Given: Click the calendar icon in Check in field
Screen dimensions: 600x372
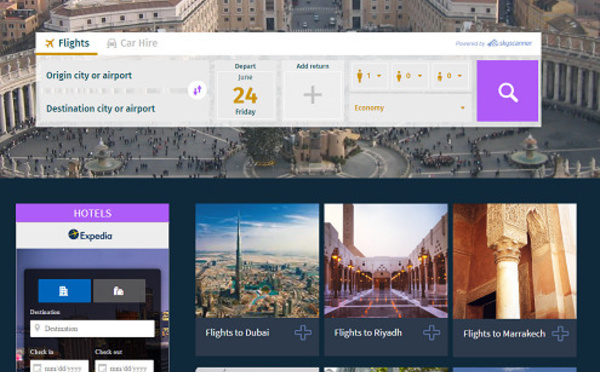Looking at the screenshot, I should pos(37,368).
